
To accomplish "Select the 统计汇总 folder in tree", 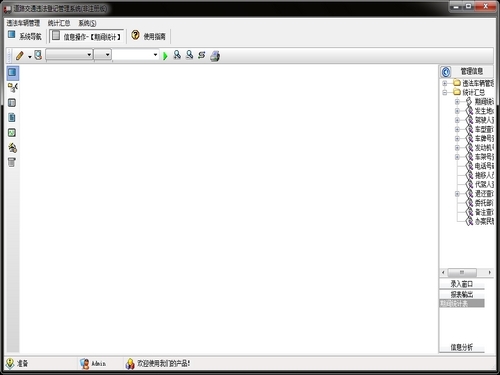I will (474, 92).
